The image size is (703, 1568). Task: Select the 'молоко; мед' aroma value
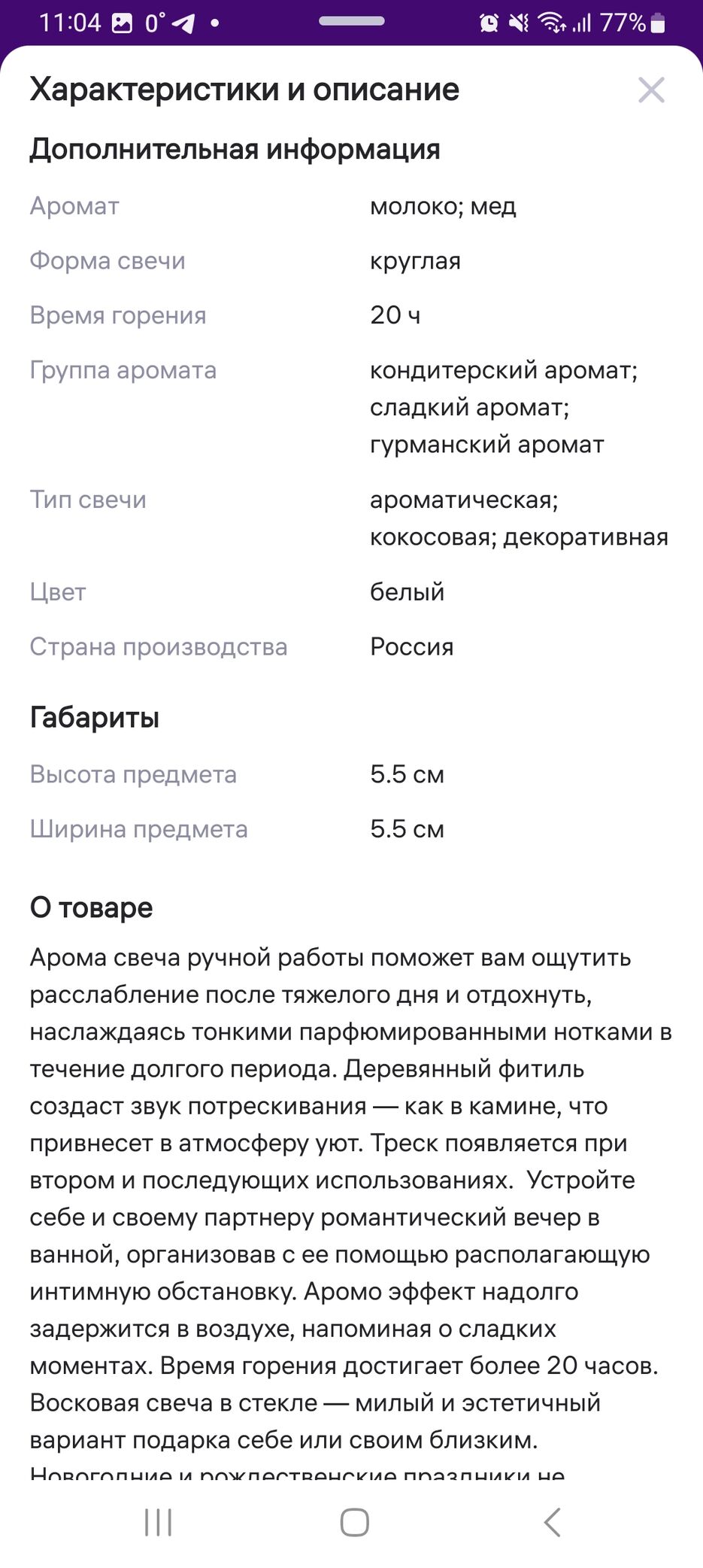(443, 206)
